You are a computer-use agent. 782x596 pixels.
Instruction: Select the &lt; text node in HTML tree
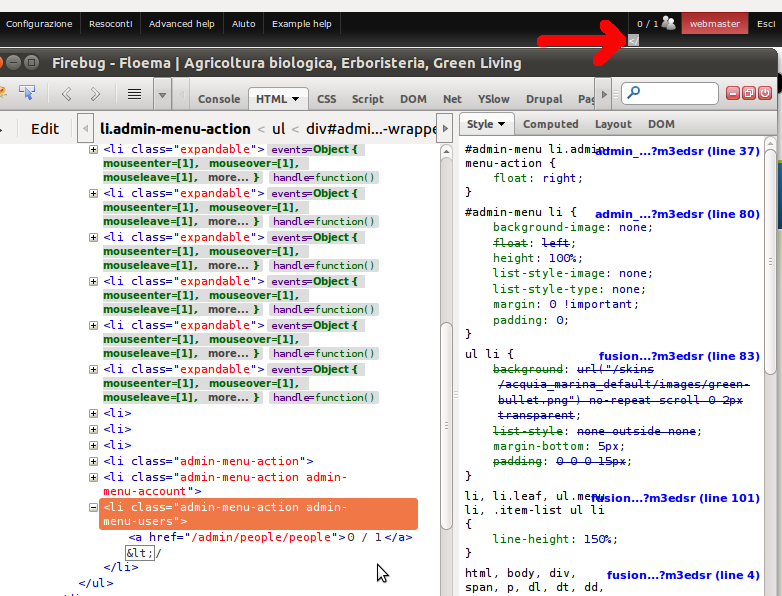click(140, 553)
